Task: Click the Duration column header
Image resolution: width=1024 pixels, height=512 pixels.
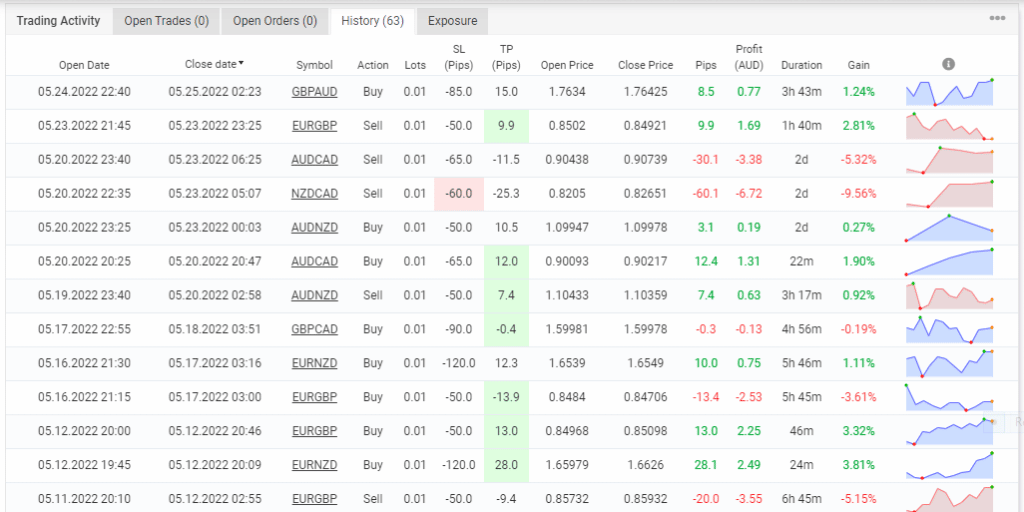Action: [801, 65]
